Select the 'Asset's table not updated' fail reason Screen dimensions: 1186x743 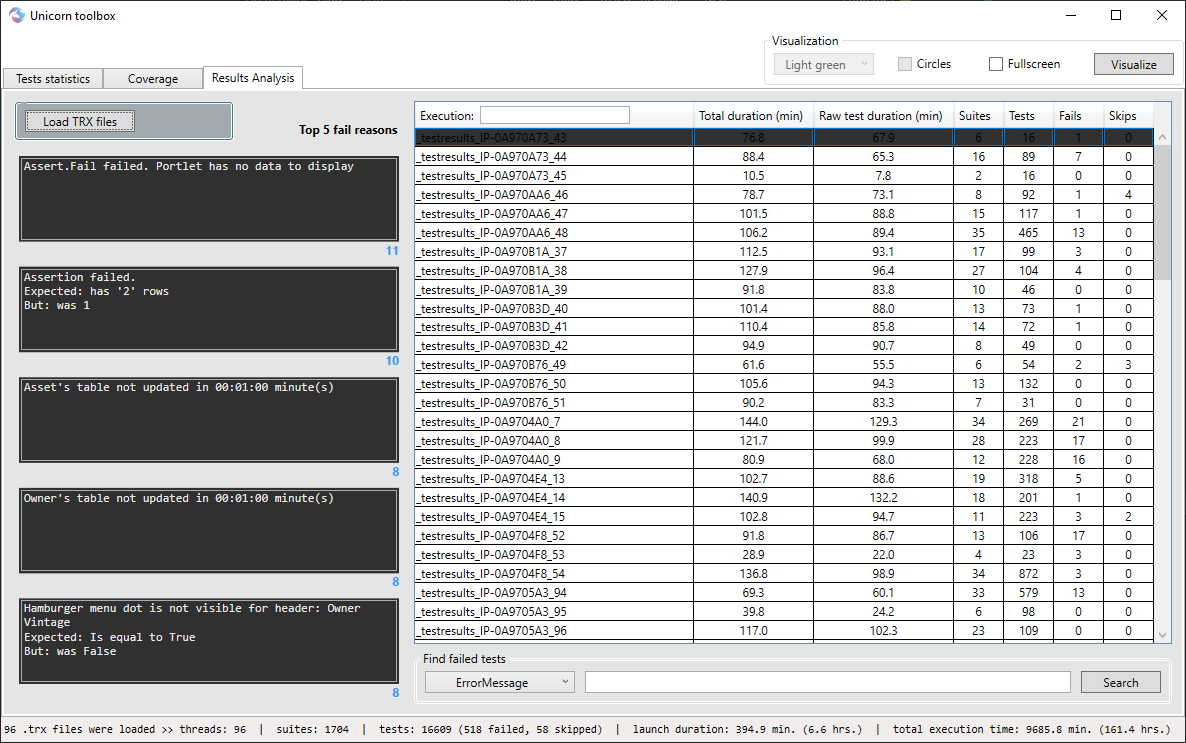coord(209,420)
